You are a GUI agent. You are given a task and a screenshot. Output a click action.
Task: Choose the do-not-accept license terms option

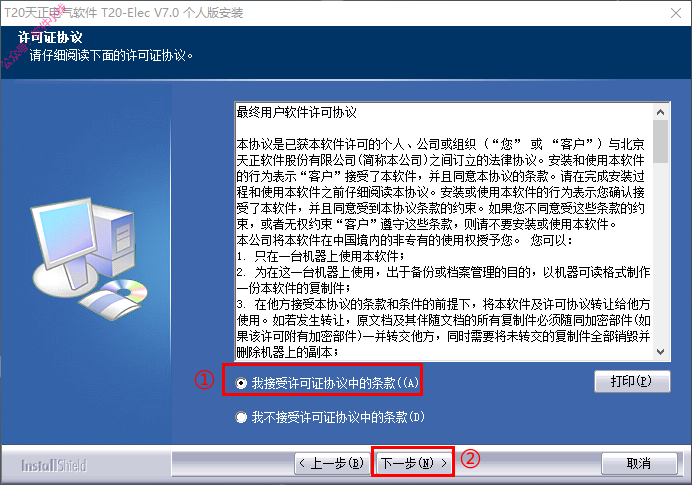click(x=241, y=417)
